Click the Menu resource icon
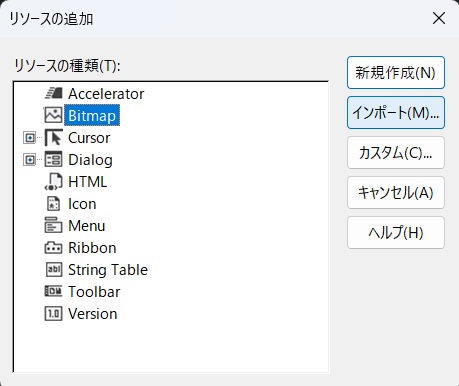 [x=53, y=225]
